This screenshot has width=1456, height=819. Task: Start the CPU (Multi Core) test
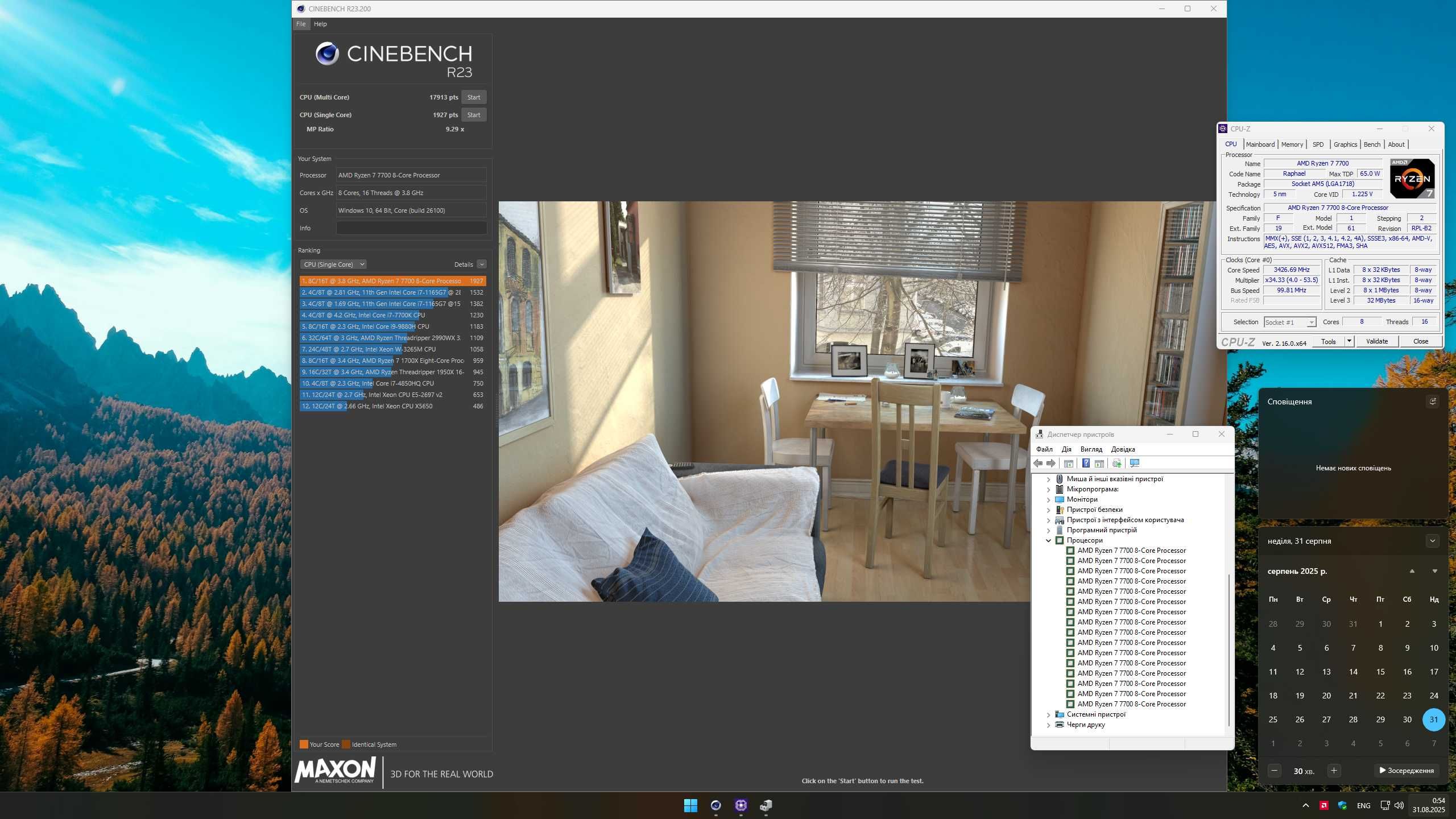coord(474,97)
